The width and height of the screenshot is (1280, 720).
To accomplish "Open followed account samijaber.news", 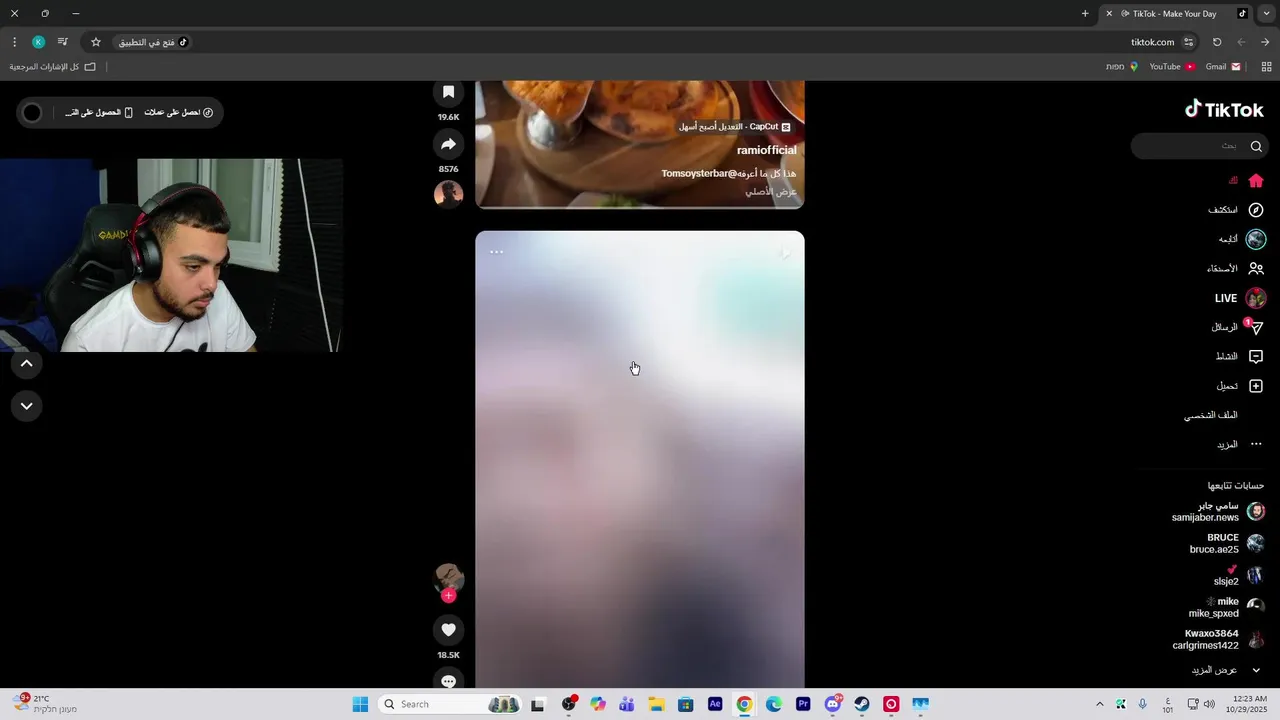I will coord(1217,512).
